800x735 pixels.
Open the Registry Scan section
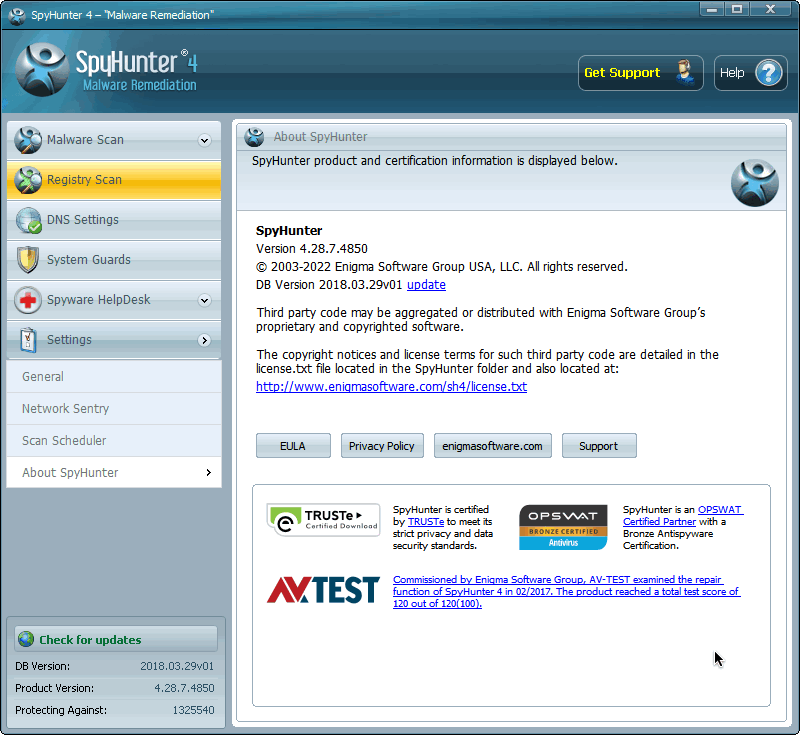point(114,180)
